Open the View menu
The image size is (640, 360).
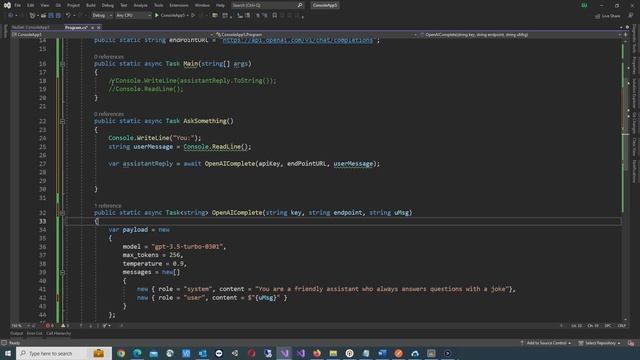point(44,5)
